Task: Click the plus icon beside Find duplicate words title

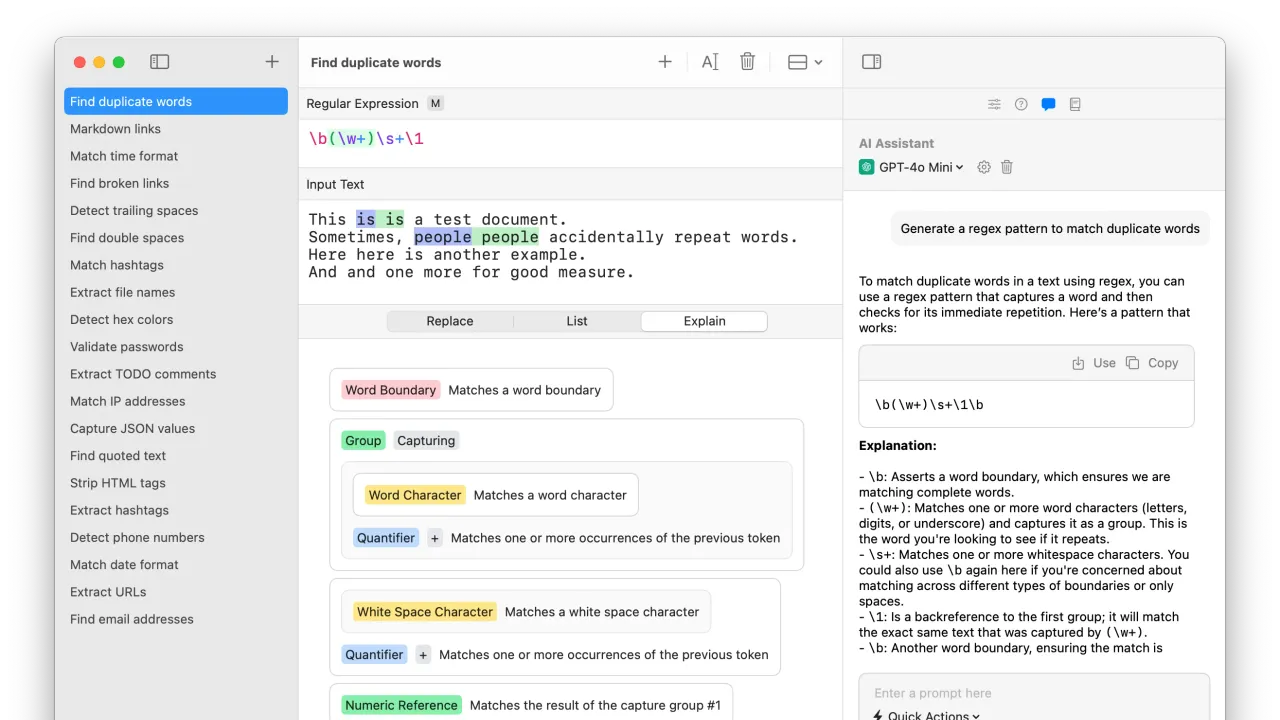Action: (x=665, y=62)
